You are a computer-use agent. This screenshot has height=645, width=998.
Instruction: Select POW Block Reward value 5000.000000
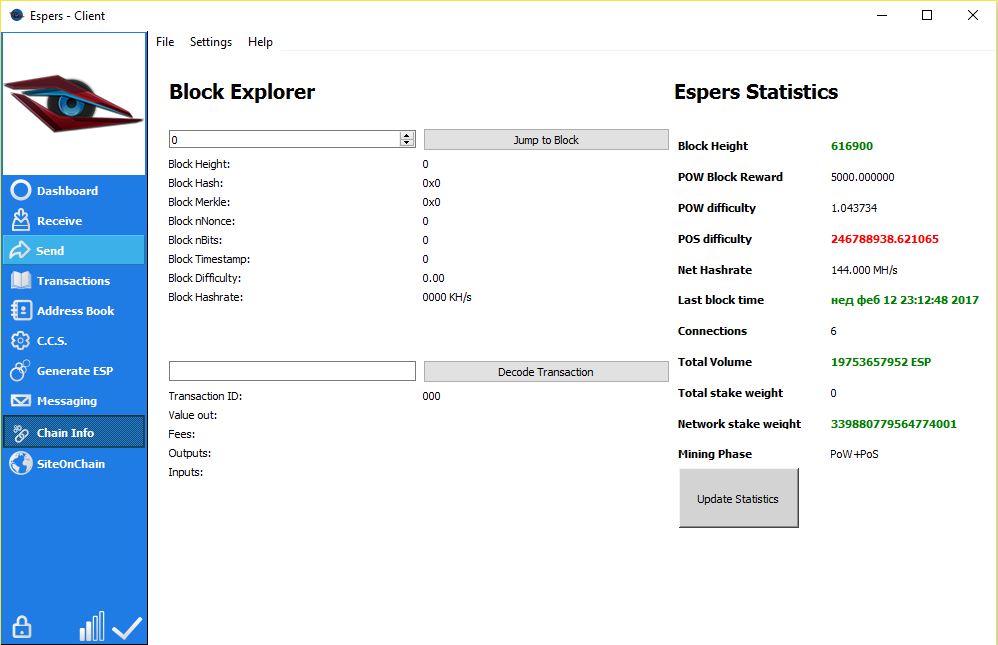862,177
